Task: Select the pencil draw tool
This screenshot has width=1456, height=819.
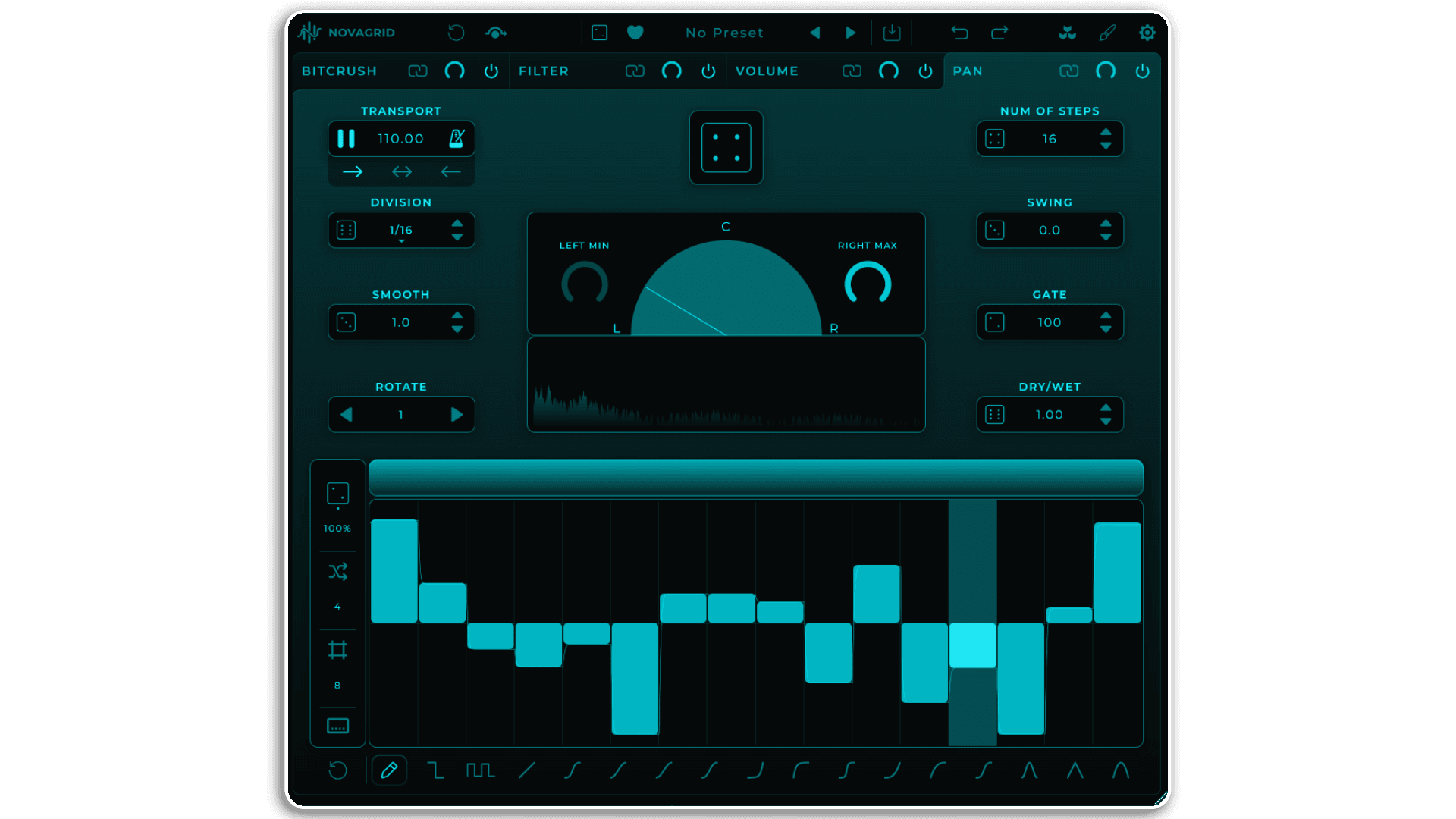Action: tap(389, 770)
